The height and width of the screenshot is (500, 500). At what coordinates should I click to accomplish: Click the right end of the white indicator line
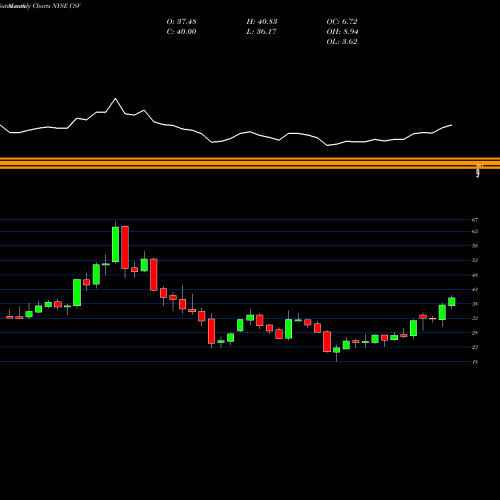click(x=452, y=125)
